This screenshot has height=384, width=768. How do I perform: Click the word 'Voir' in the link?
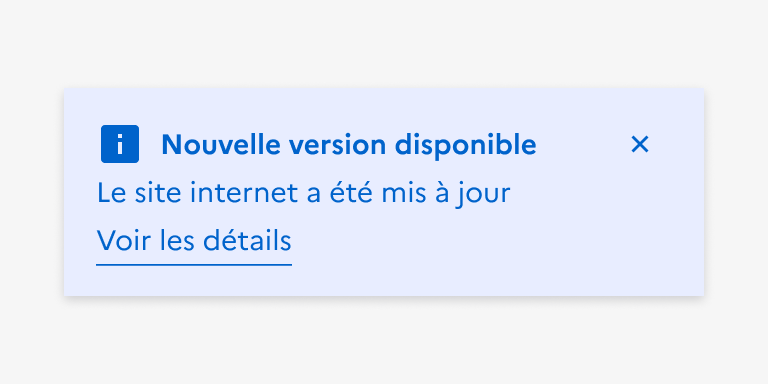click(125, 241)
